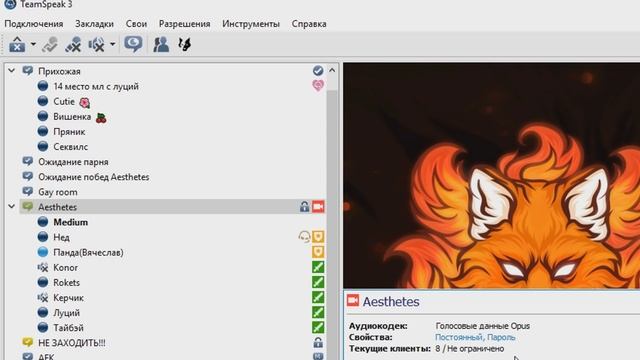Screen dimensions: 640x360
Task: Click the fox banner image
Action: point(491,176)
